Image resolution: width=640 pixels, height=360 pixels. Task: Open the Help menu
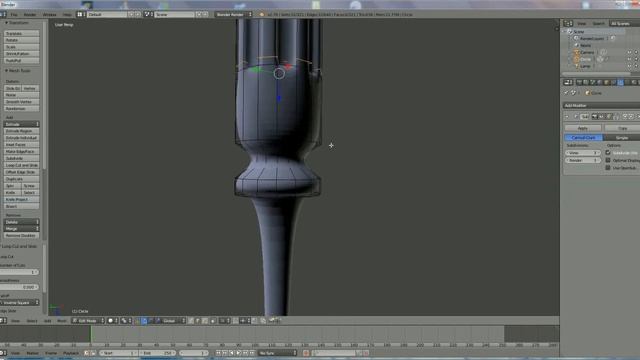pos(67,14)
